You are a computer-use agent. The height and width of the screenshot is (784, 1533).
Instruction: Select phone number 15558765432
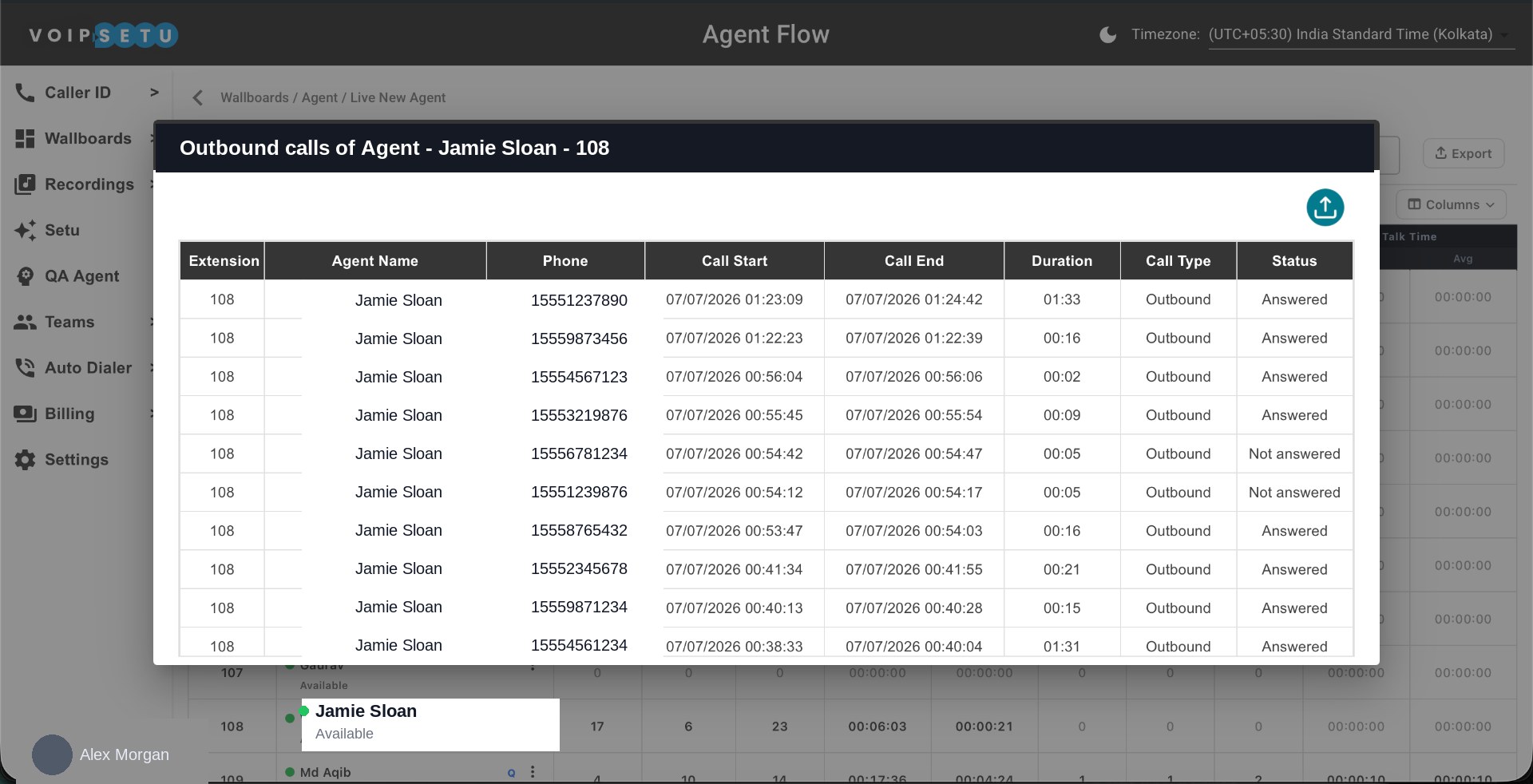coord(579,530)
